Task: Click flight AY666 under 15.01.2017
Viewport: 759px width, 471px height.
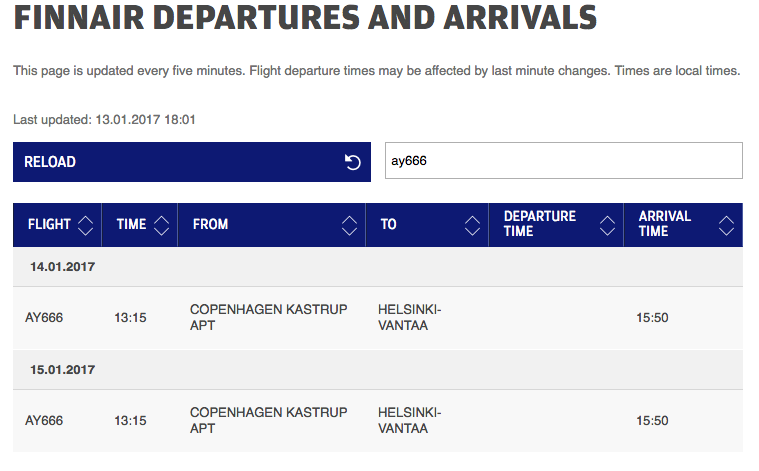Action: tap(44, 421)
